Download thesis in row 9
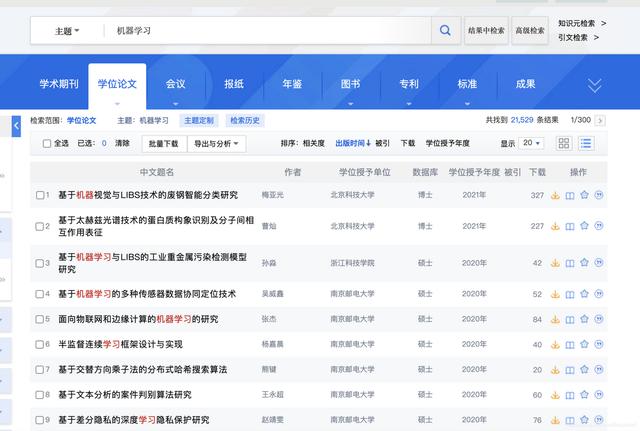This screenshot has height=431, width=640. [x=555, y=420]
